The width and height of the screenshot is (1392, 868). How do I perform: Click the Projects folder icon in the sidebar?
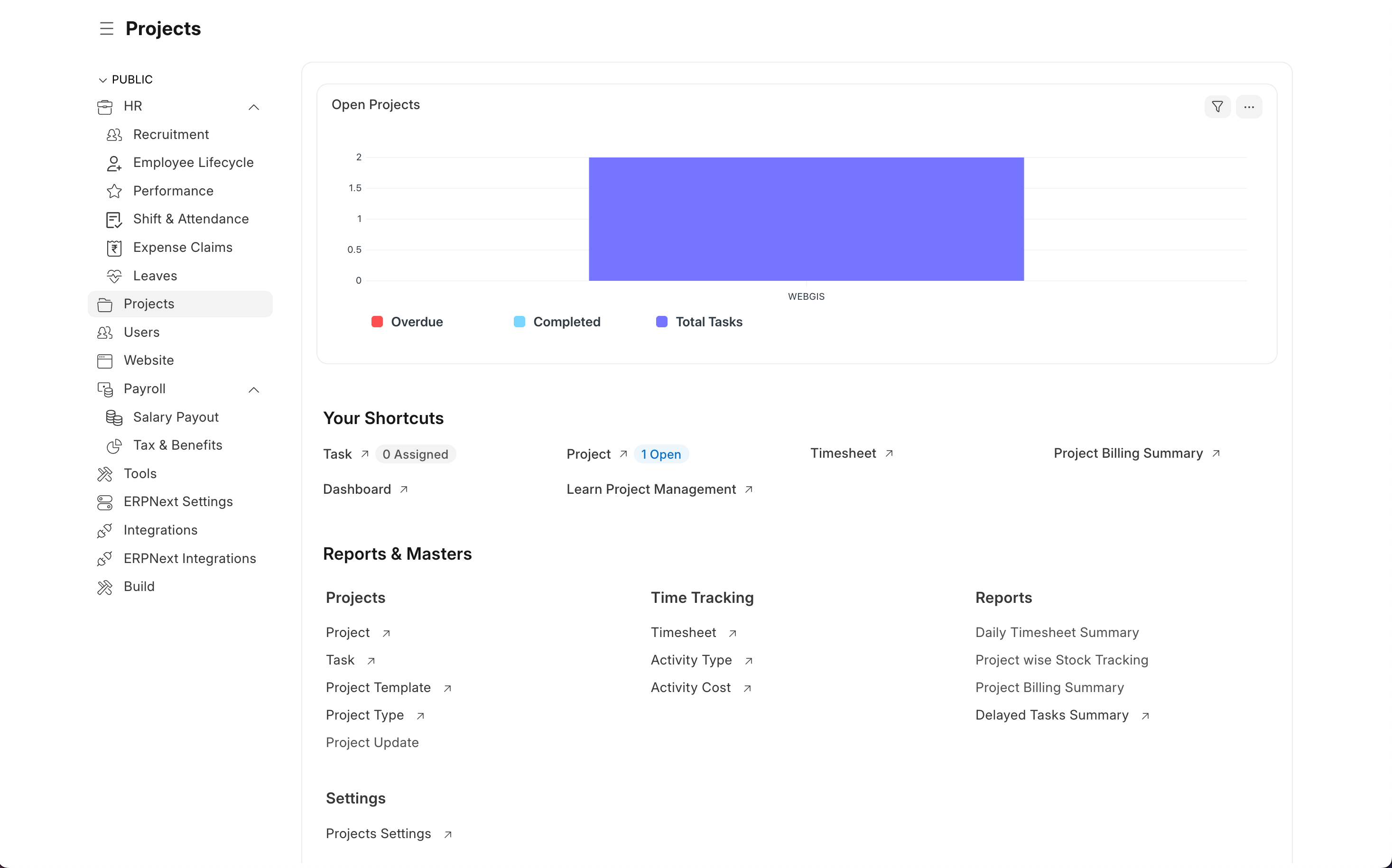pyautogui.click(x=105, y=304)
